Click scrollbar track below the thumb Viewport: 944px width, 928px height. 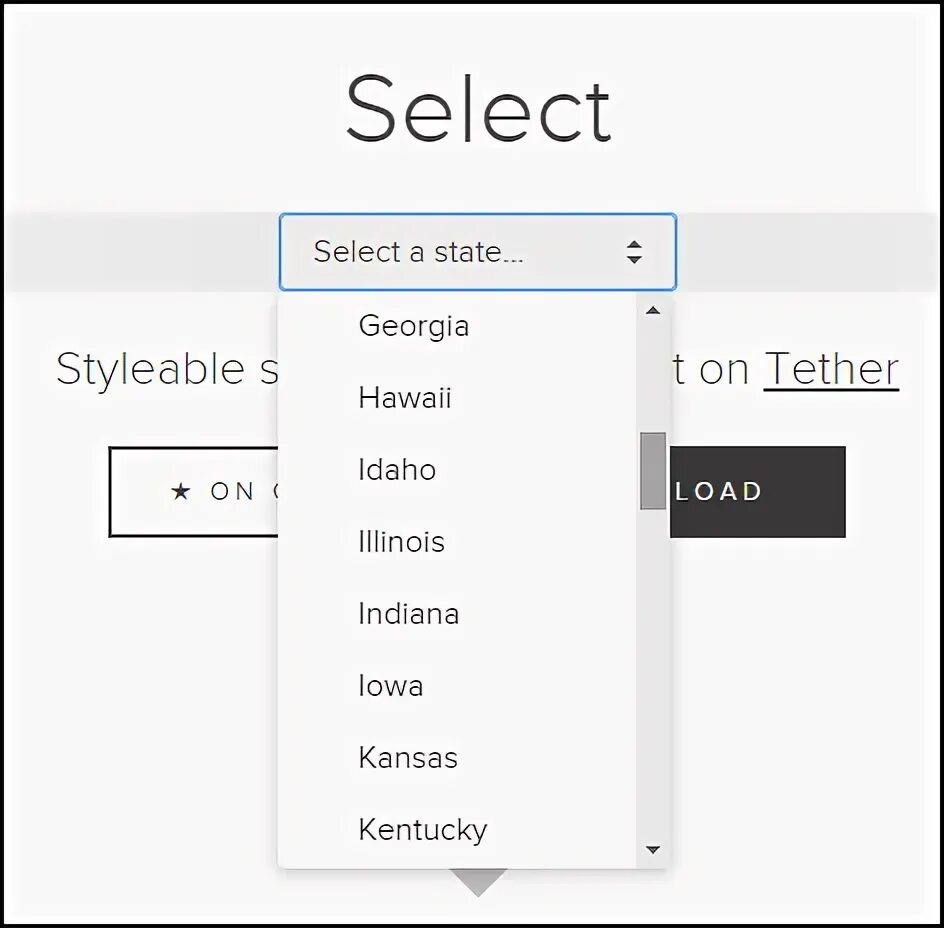(653, 680)
